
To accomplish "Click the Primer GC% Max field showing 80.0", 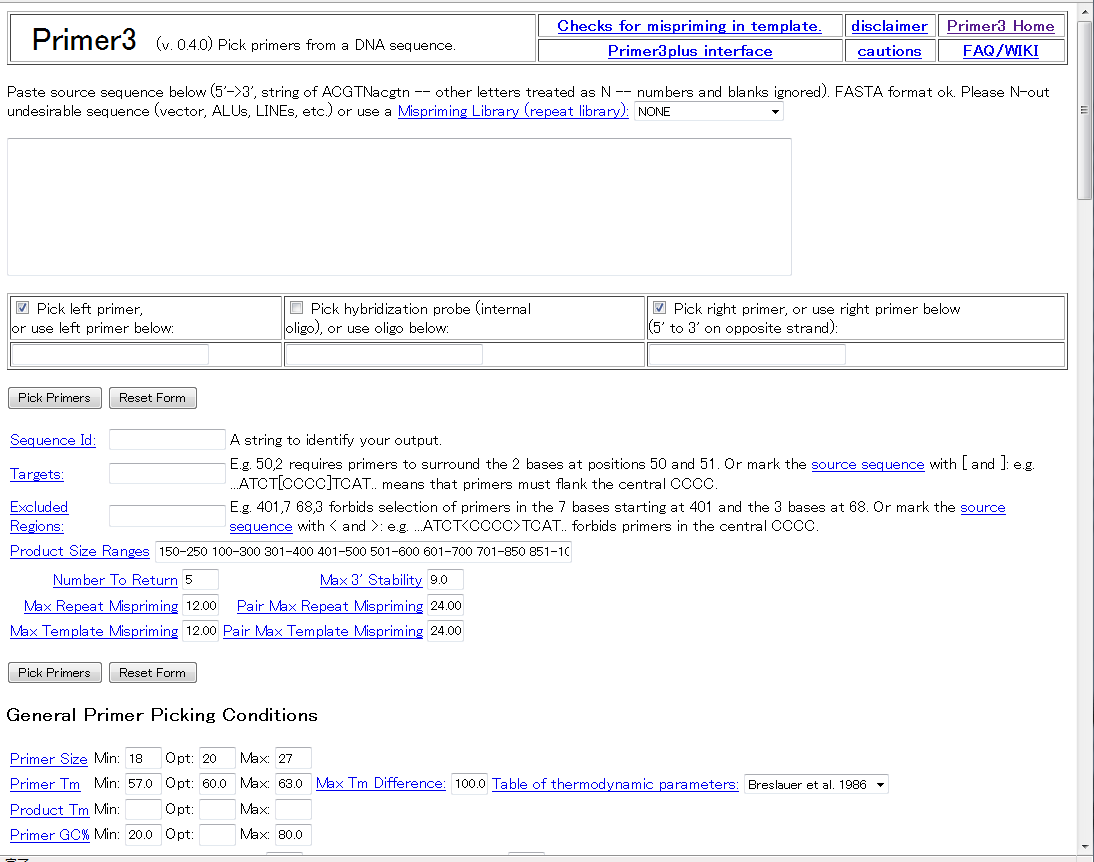I will coord(293,835).
